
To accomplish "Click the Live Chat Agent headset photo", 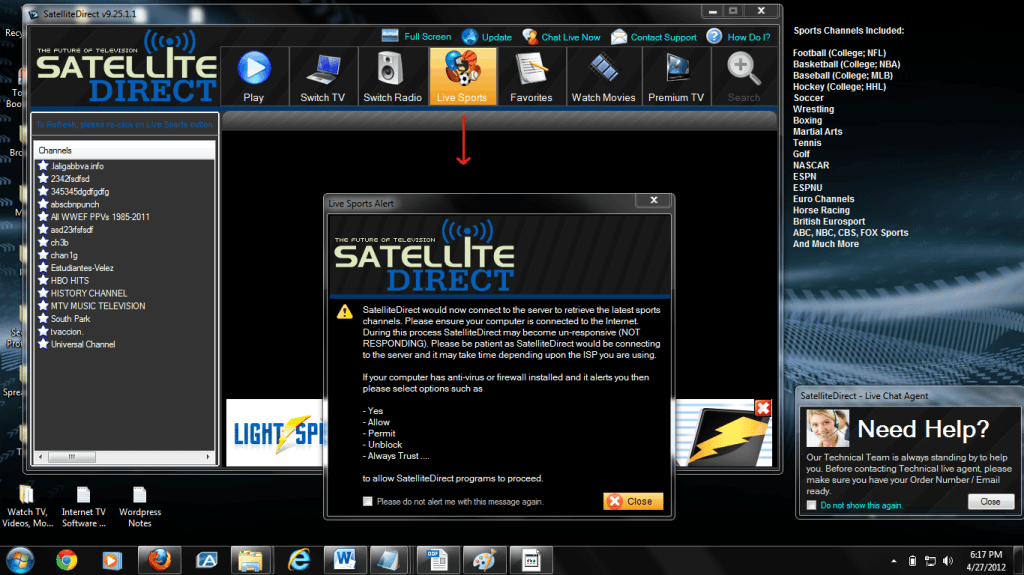I will [827, 428].
